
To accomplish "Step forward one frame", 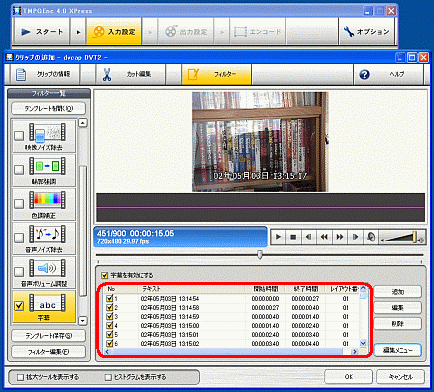I will pyautogui.click(x=355, y=237).
